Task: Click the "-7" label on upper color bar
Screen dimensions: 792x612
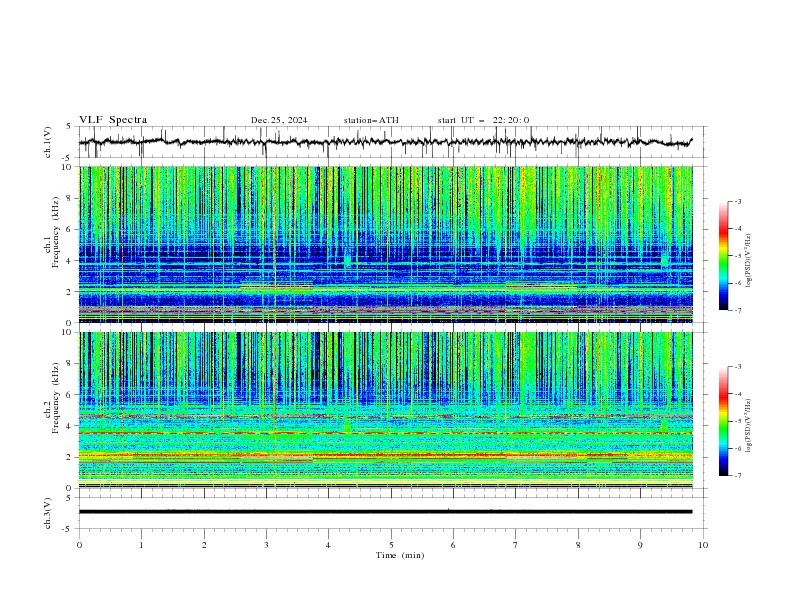Action: coord(737,310)
